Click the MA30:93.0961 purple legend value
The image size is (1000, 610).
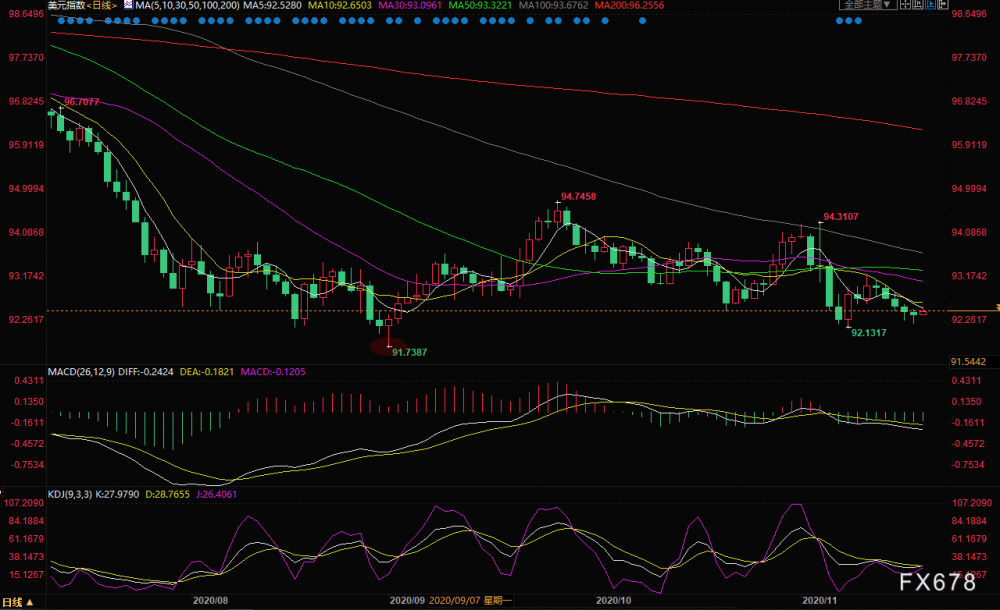[x=409, y=5]
